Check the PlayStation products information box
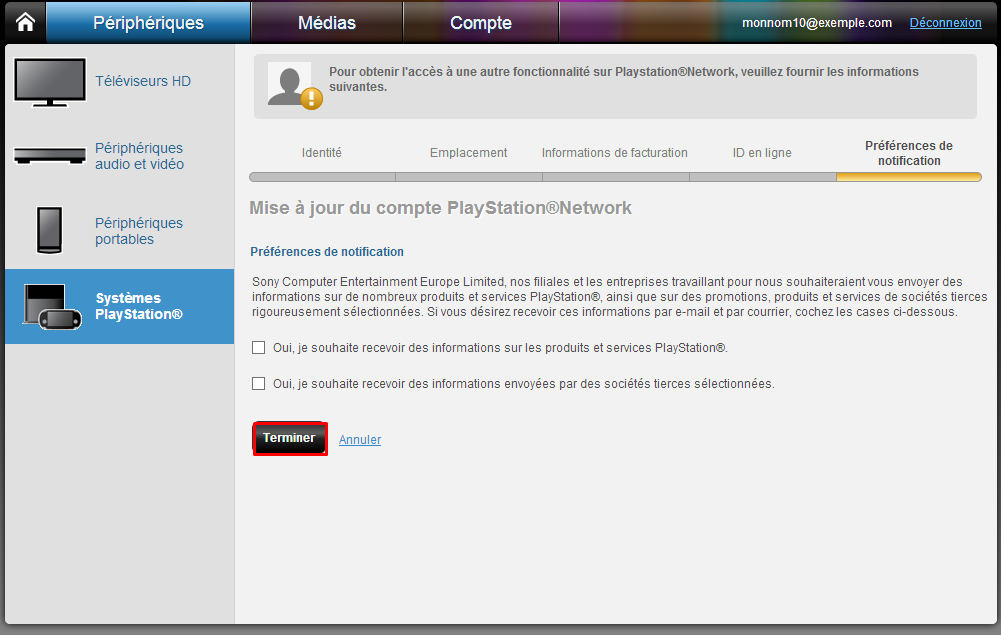The image size is (1001, 635). coord(259,347)
